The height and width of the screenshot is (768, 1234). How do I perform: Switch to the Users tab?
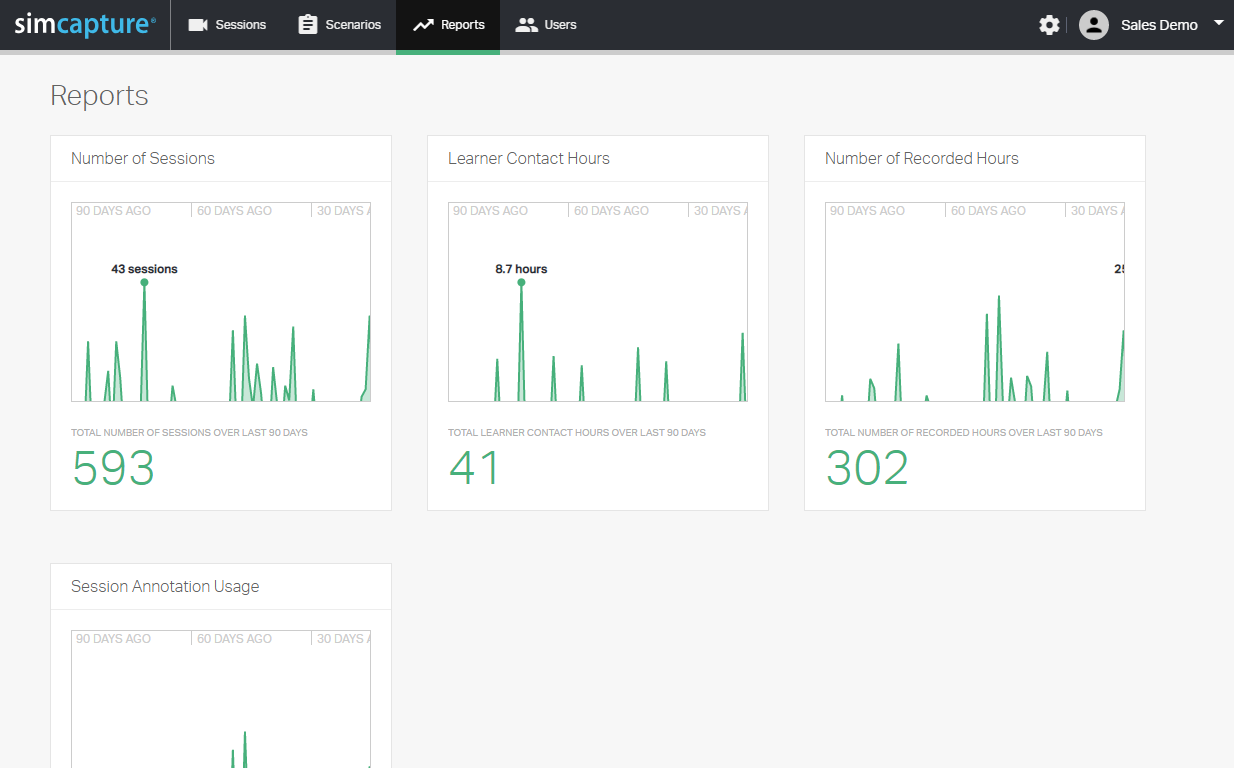pos(560,25)
